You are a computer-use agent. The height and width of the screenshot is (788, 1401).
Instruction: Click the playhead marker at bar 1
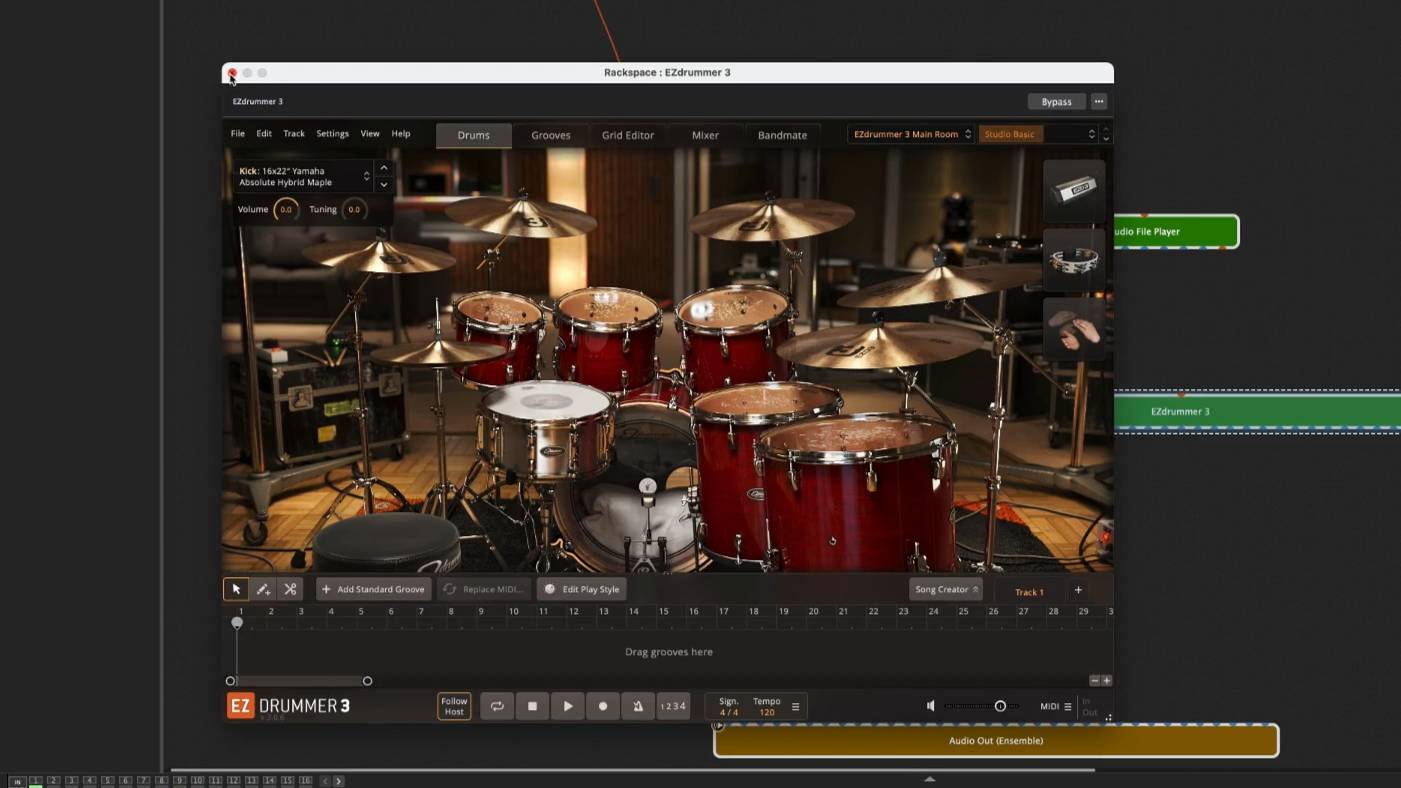point(237,622)
